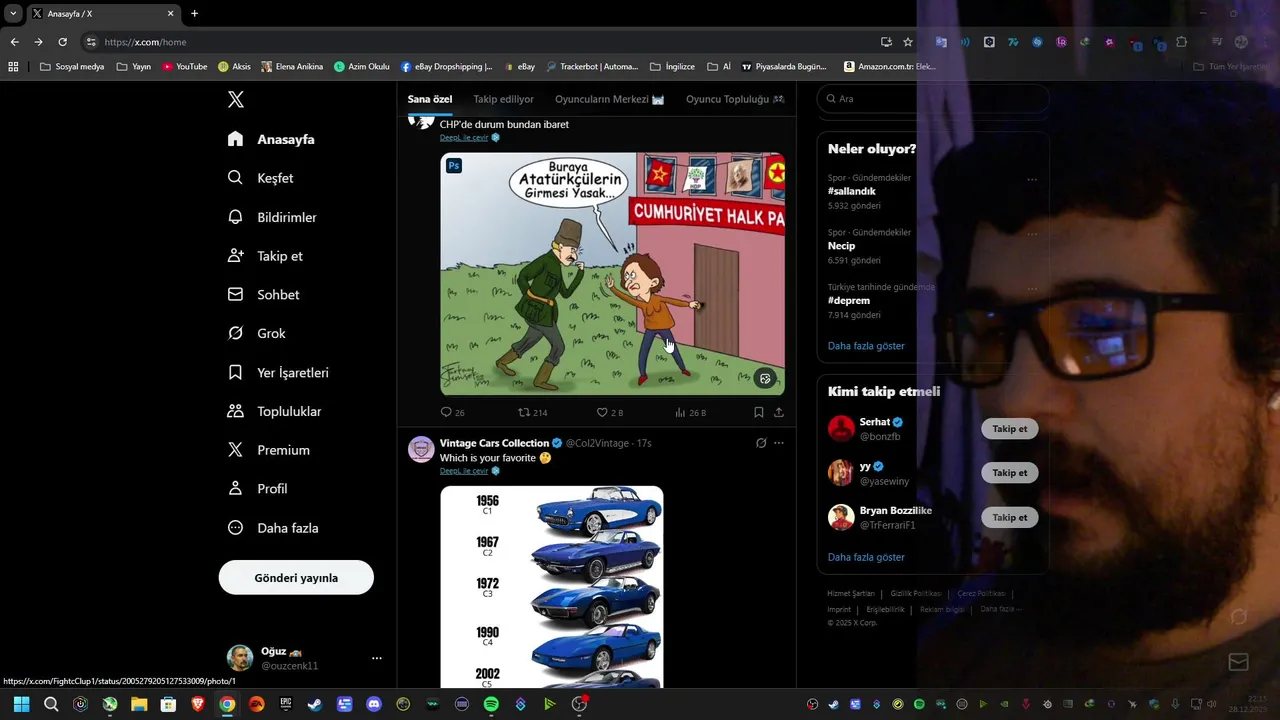
Task: Open #deprem trending topic
Action: (x=849, y=300)
